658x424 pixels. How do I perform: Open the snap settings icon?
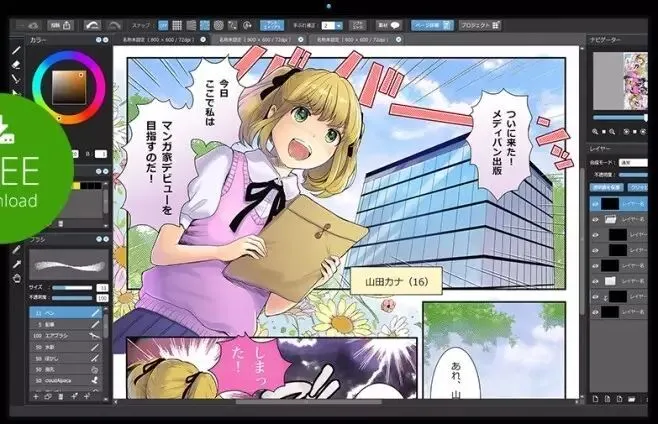click(248, 26)
